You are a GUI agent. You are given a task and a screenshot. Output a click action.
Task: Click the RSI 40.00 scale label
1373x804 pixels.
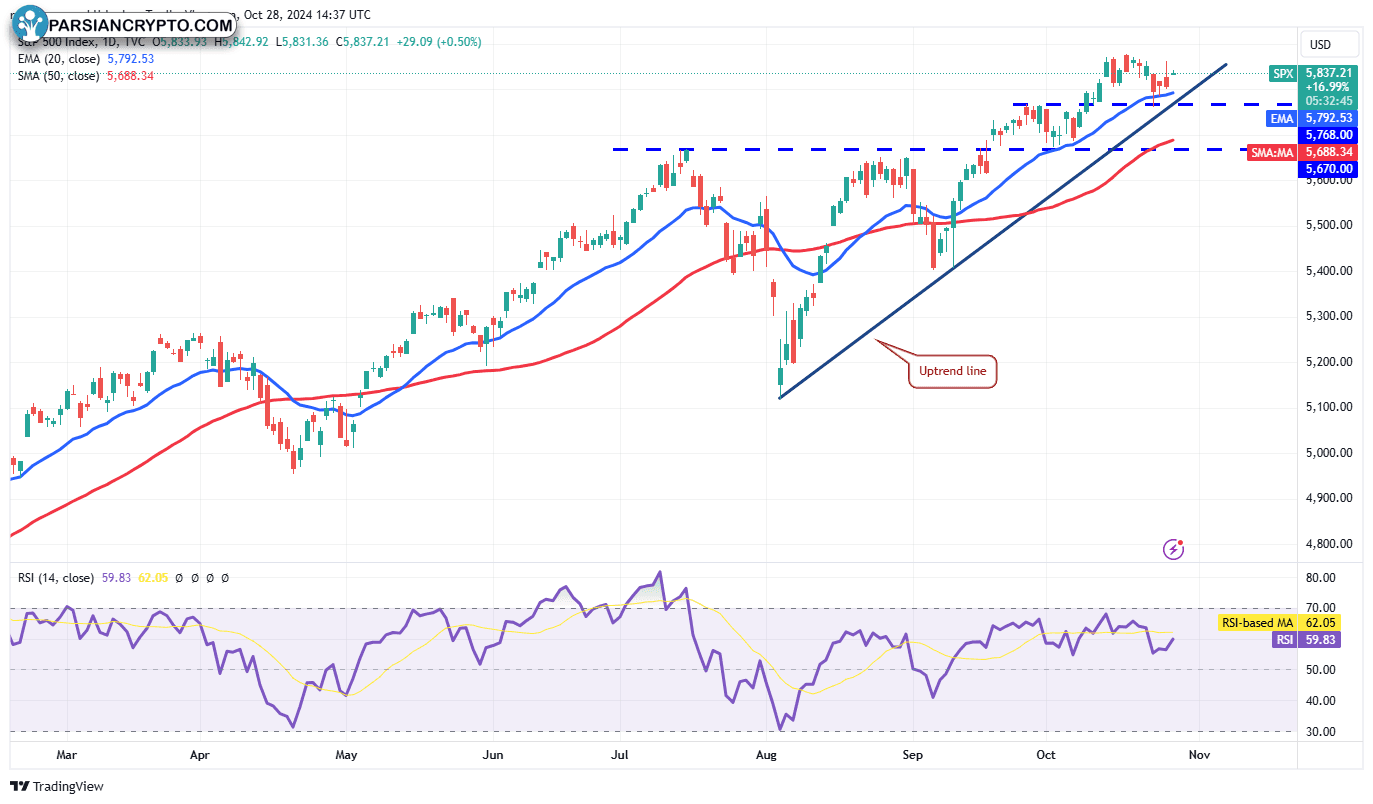pyautogui.click(x=1321, y=701)
